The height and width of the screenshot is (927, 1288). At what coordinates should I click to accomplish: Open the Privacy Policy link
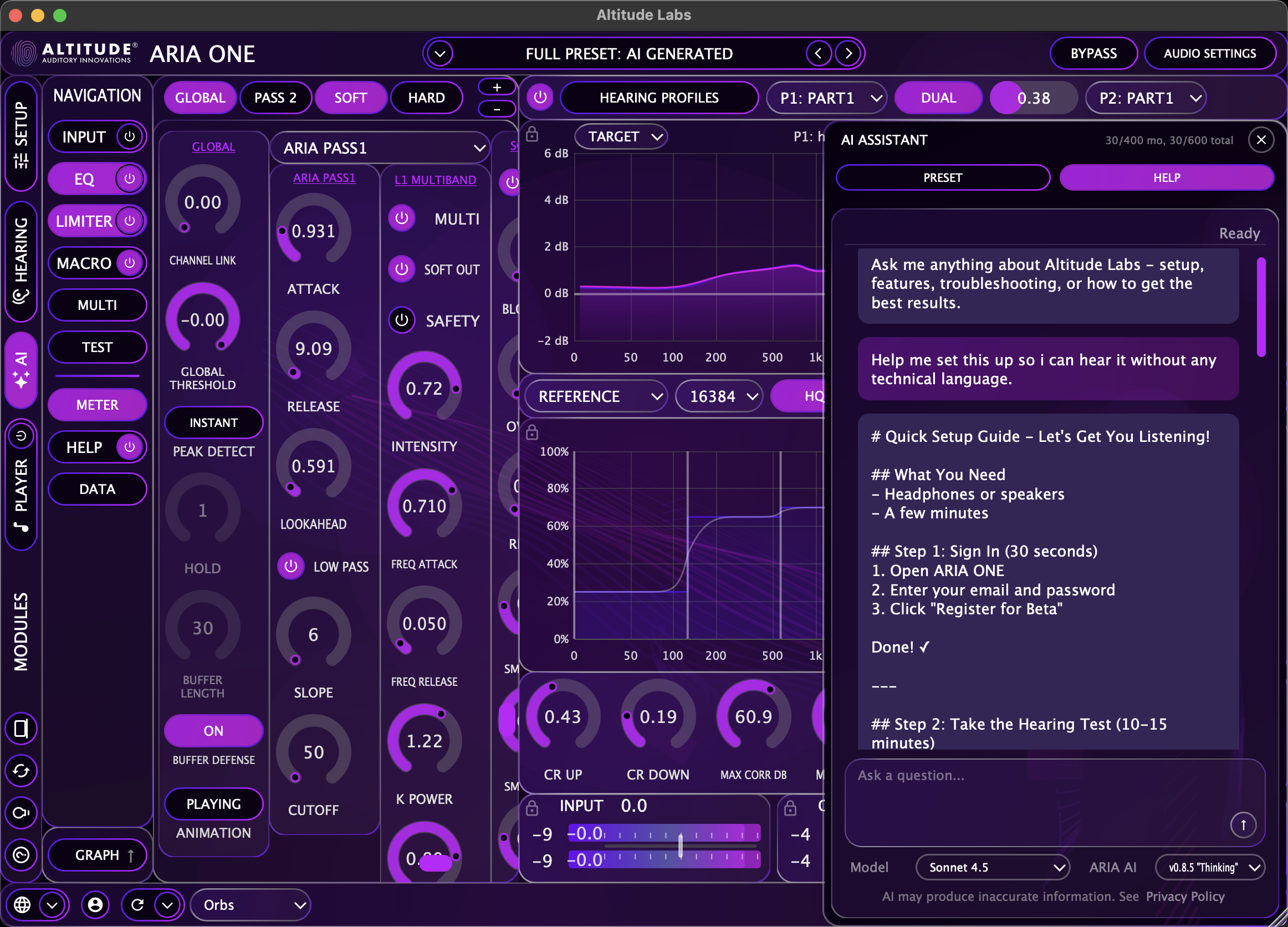click(x=1185, y=897)
